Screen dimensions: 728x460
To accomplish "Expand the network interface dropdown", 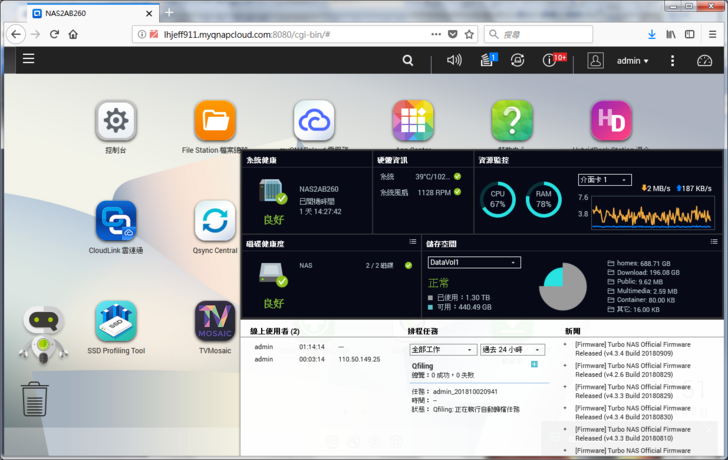I will (604, 180).
